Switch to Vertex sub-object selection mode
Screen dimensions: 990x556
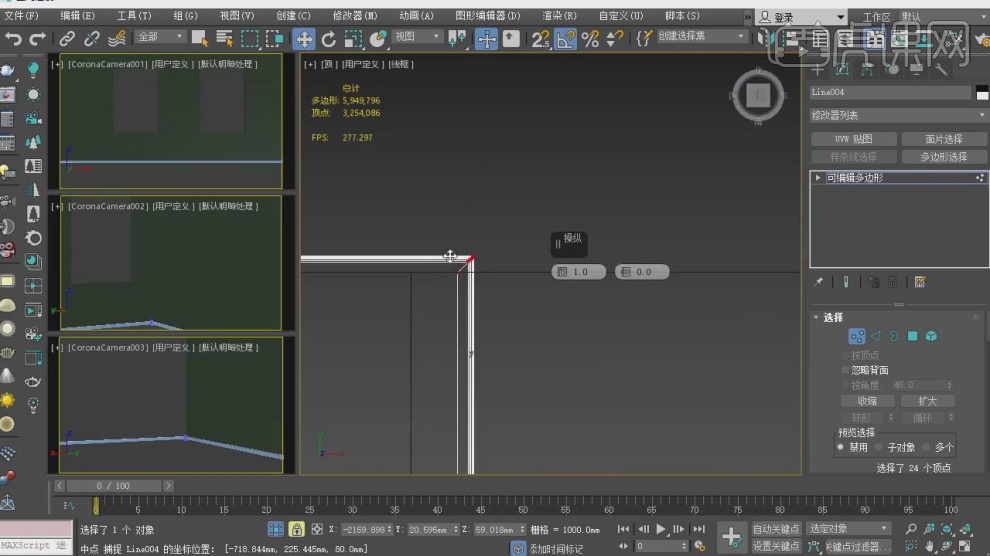click(856, 336)
